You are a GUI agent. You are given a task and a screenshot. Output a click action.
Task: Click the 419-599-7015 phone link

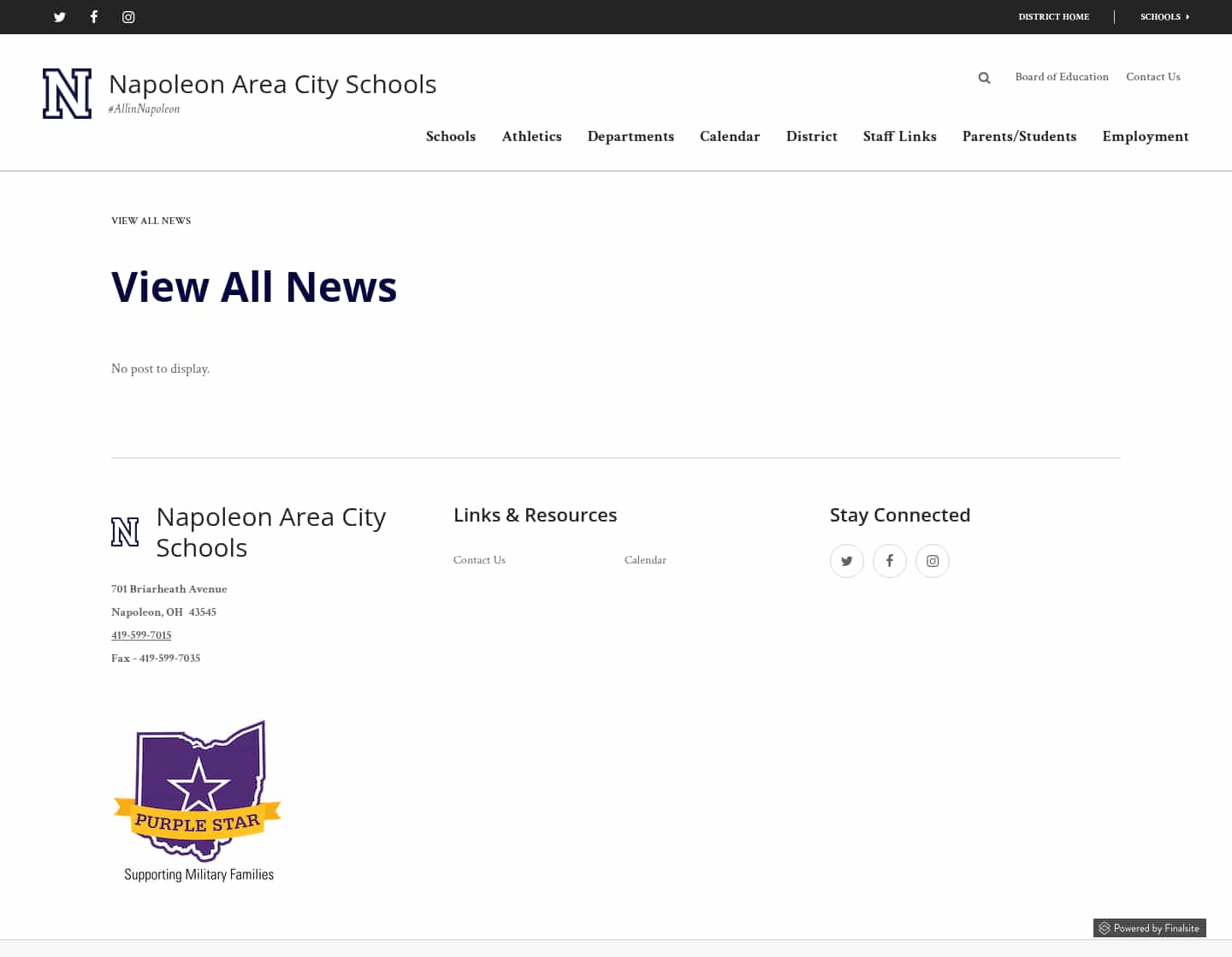coord(141,635)
